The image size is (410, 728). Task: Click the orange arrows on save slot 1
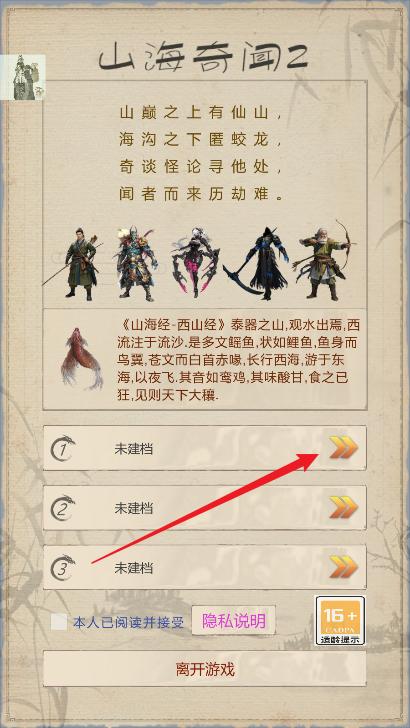(x=344, y=448)
